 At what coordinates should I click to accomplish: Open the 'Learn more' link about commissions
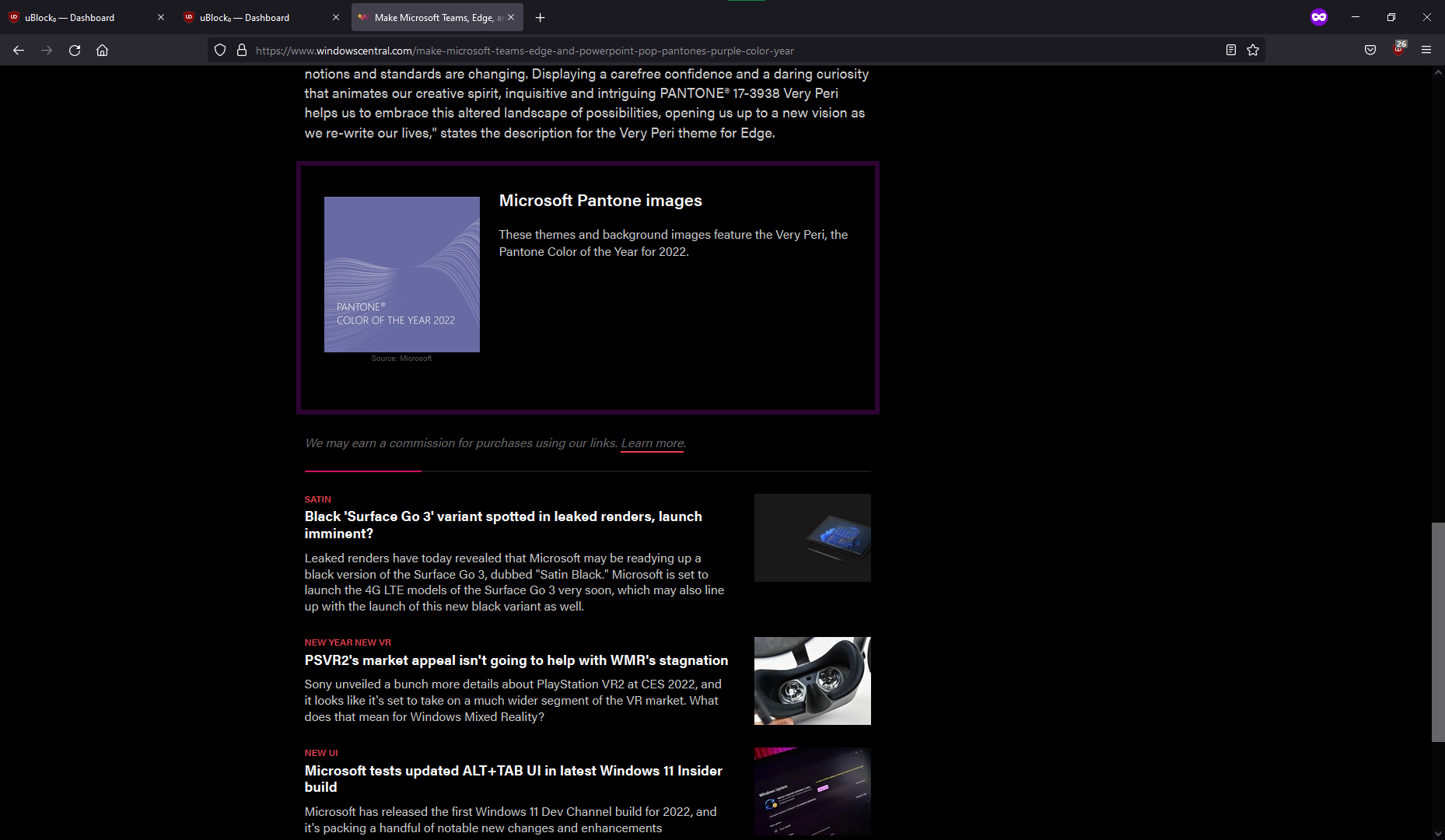click(x=652, y=443)
